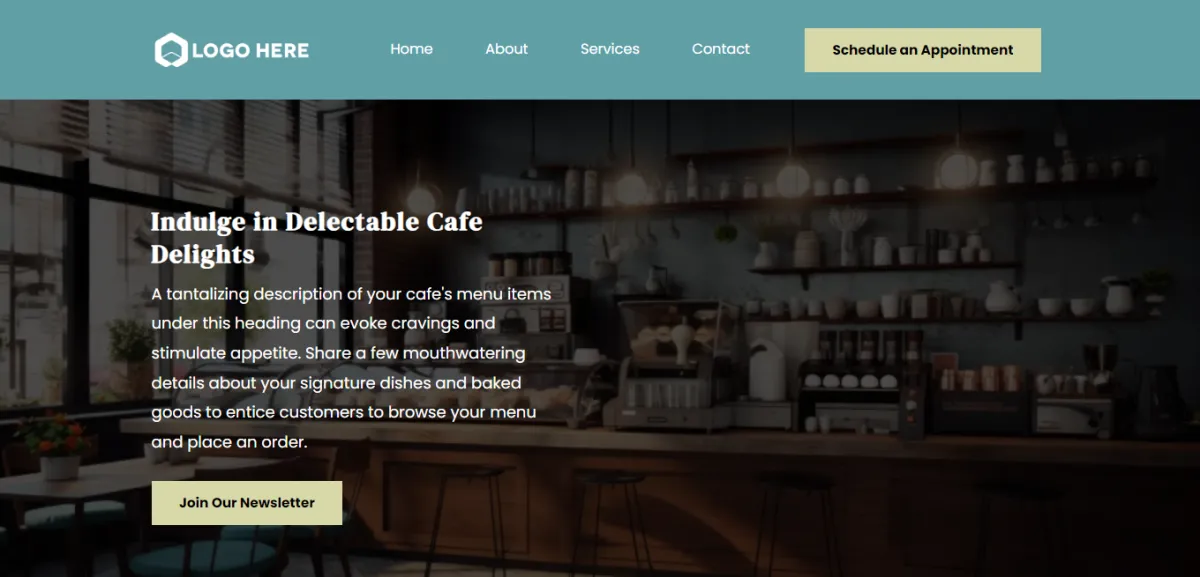Select the Indulge in Delectable Cafe heading
Image resolution: width=1200 pixels, height=577 pixels.
coord(316,222)
